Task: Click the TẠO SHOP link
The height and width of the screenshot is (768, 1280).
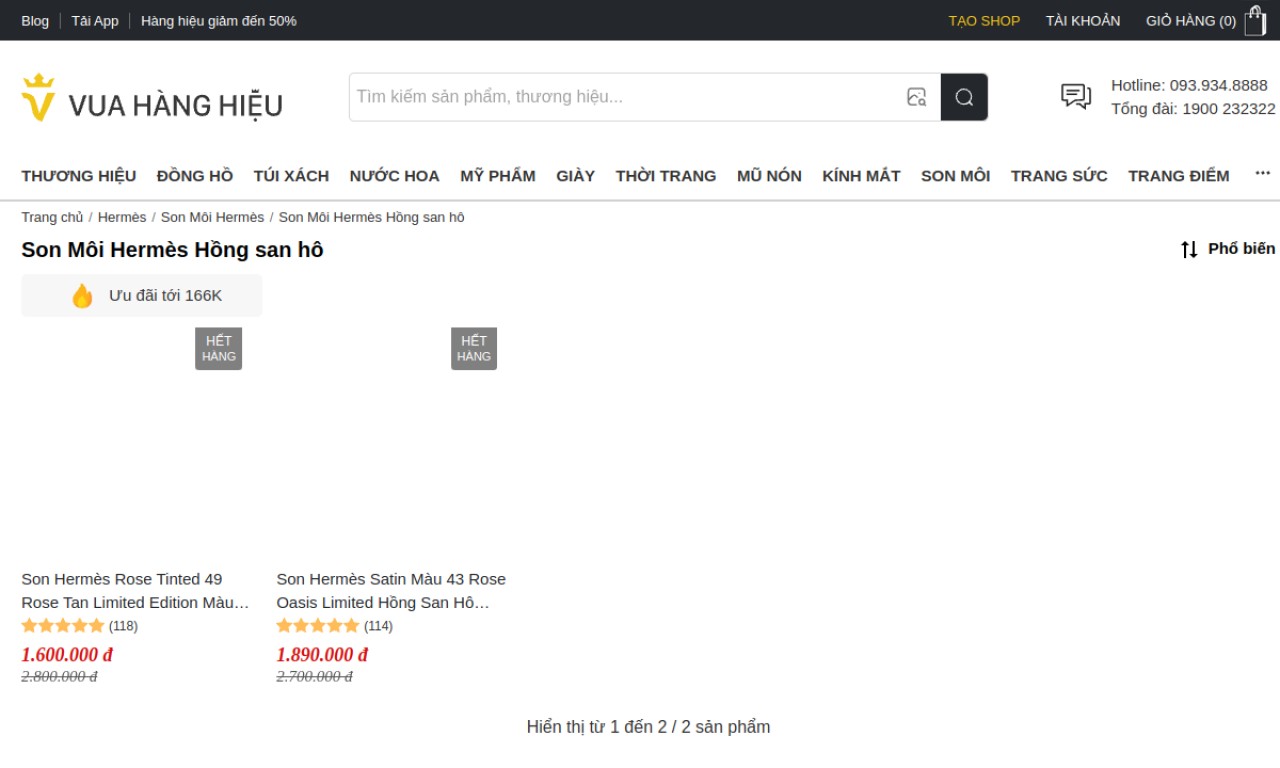Action: (x=984, y=20)
